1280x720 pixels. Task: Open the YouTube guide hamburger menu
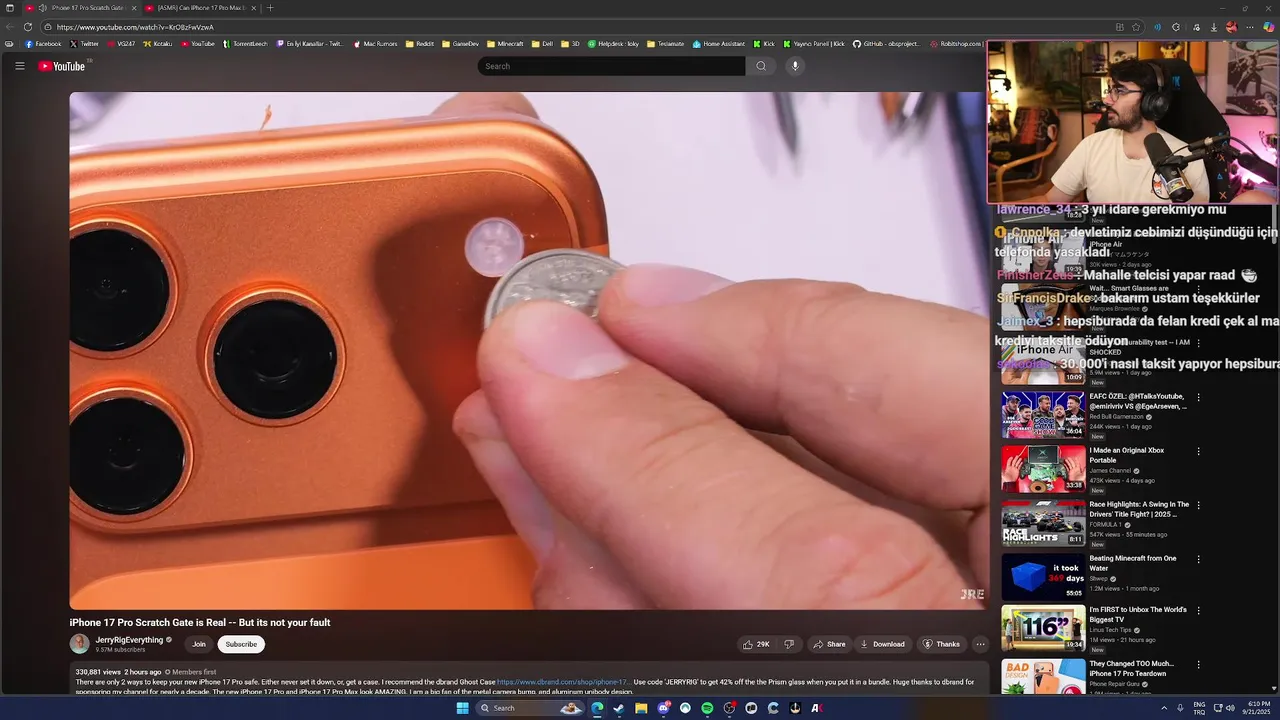pos(19,66)
